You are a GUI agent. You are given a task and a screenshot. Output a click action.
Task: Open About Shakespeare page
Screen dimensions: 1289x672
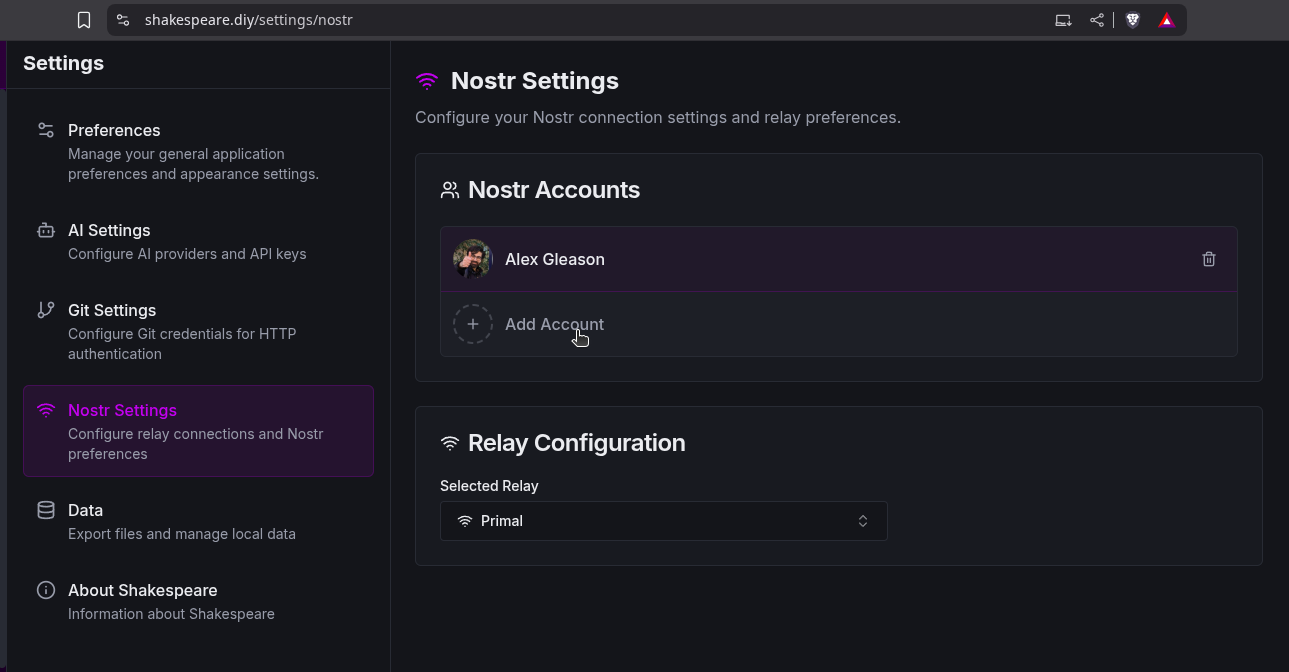[198, 601]
